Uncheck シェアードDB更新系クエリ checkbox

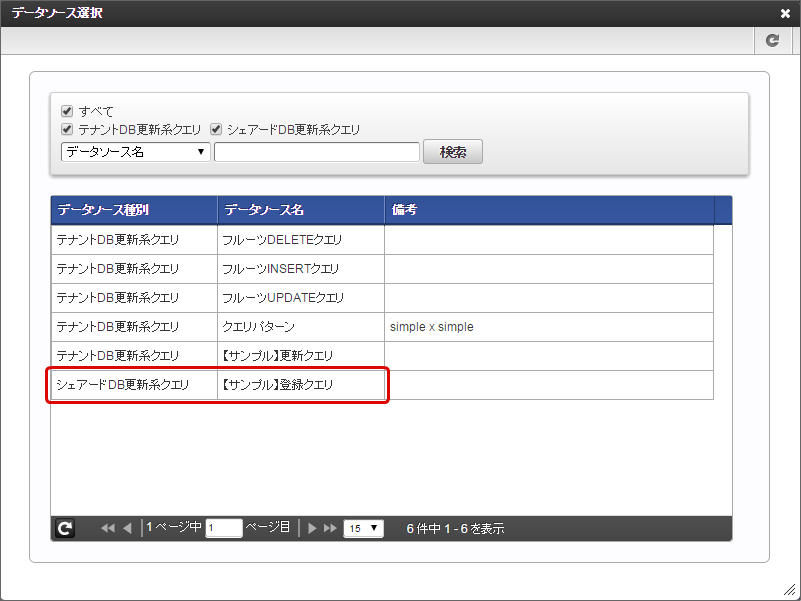point(216,130)
